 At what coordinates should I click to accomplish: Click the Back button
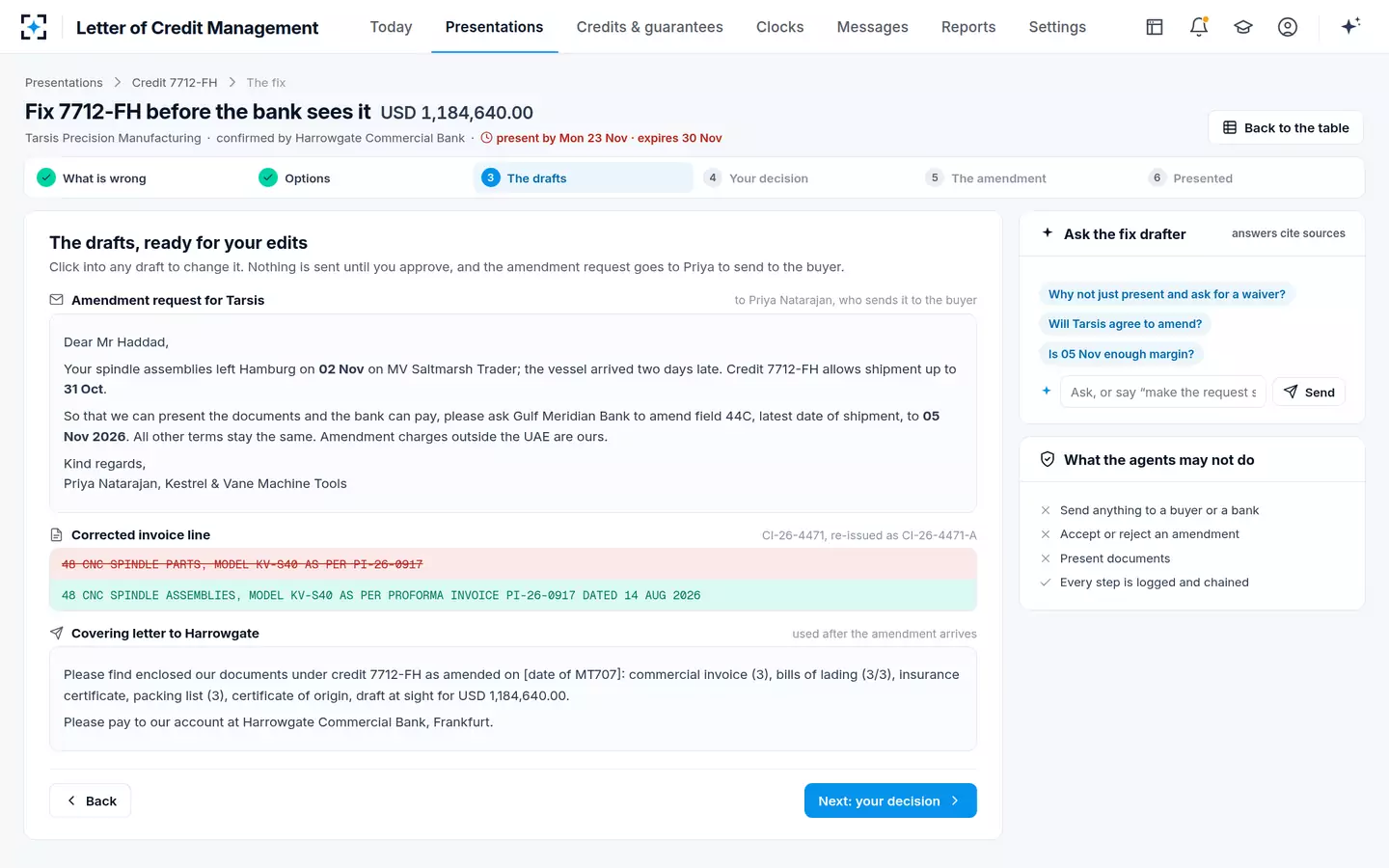[x=91, y=800]
